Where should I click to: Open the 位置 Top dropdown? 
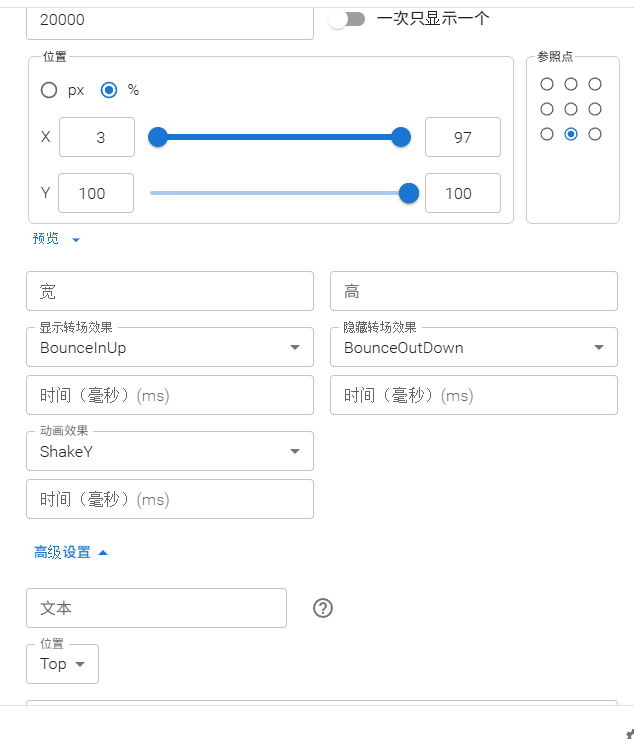62,664
